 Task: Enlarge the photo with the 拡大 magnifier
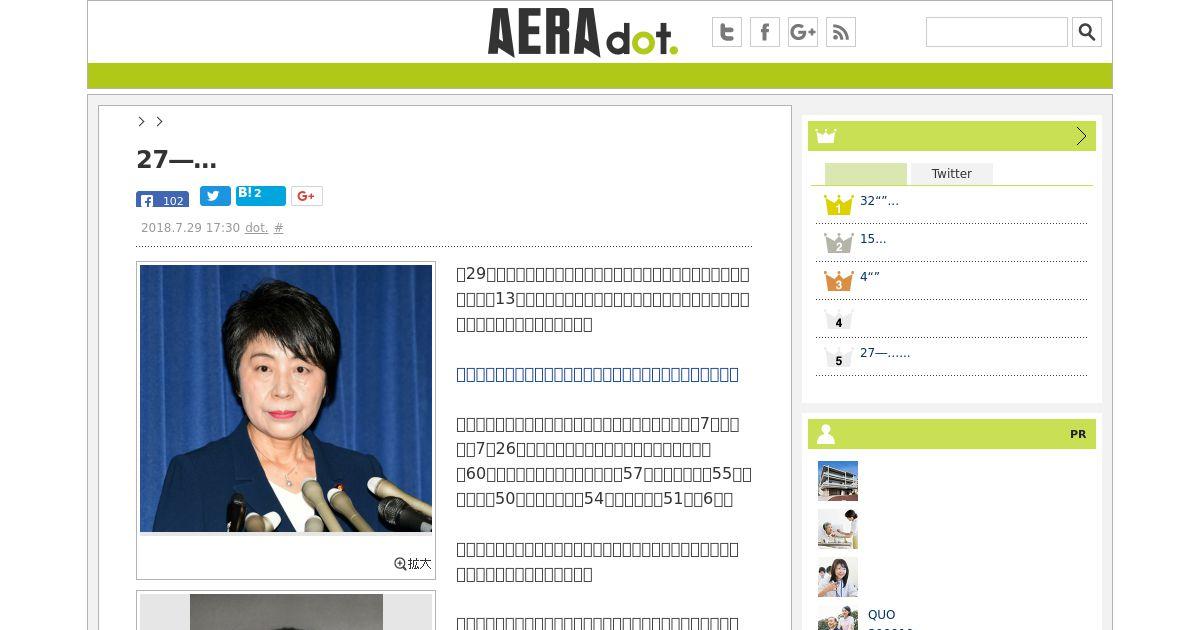(x=413, y=564)
